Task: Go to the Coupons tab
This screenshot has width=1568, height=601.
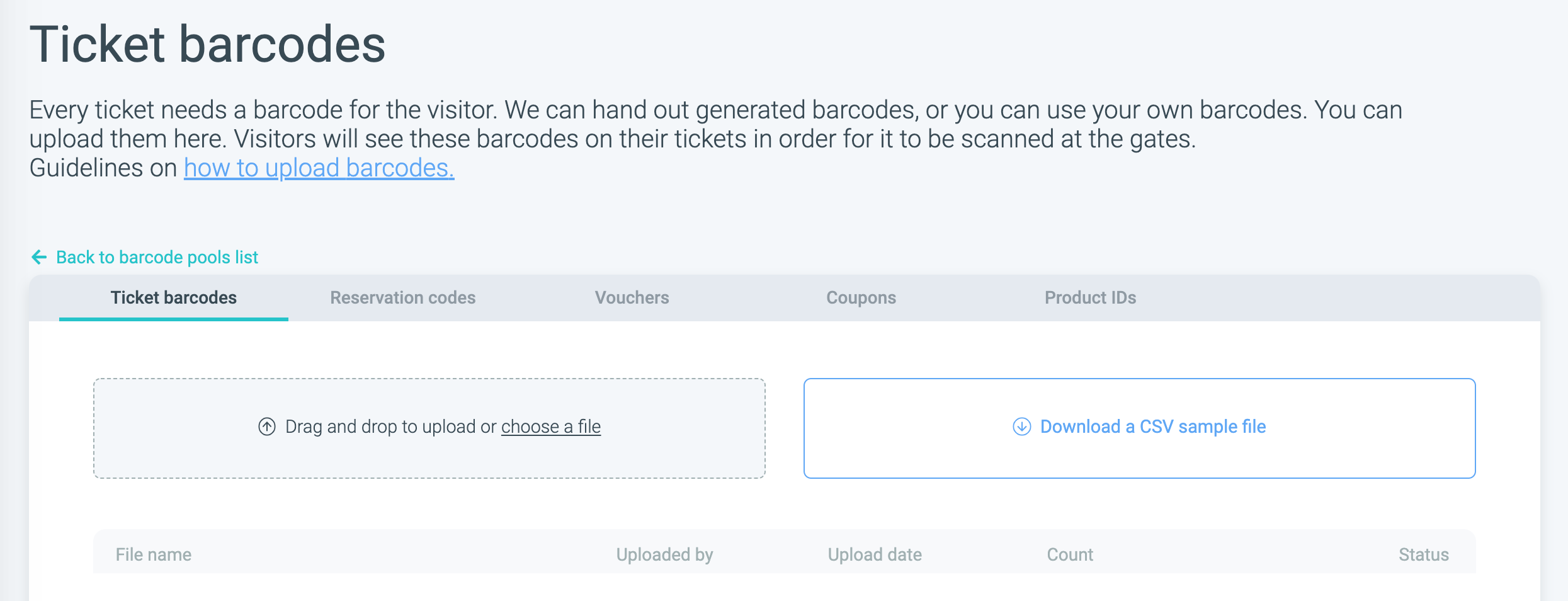Action: click(x=861, y=297)
